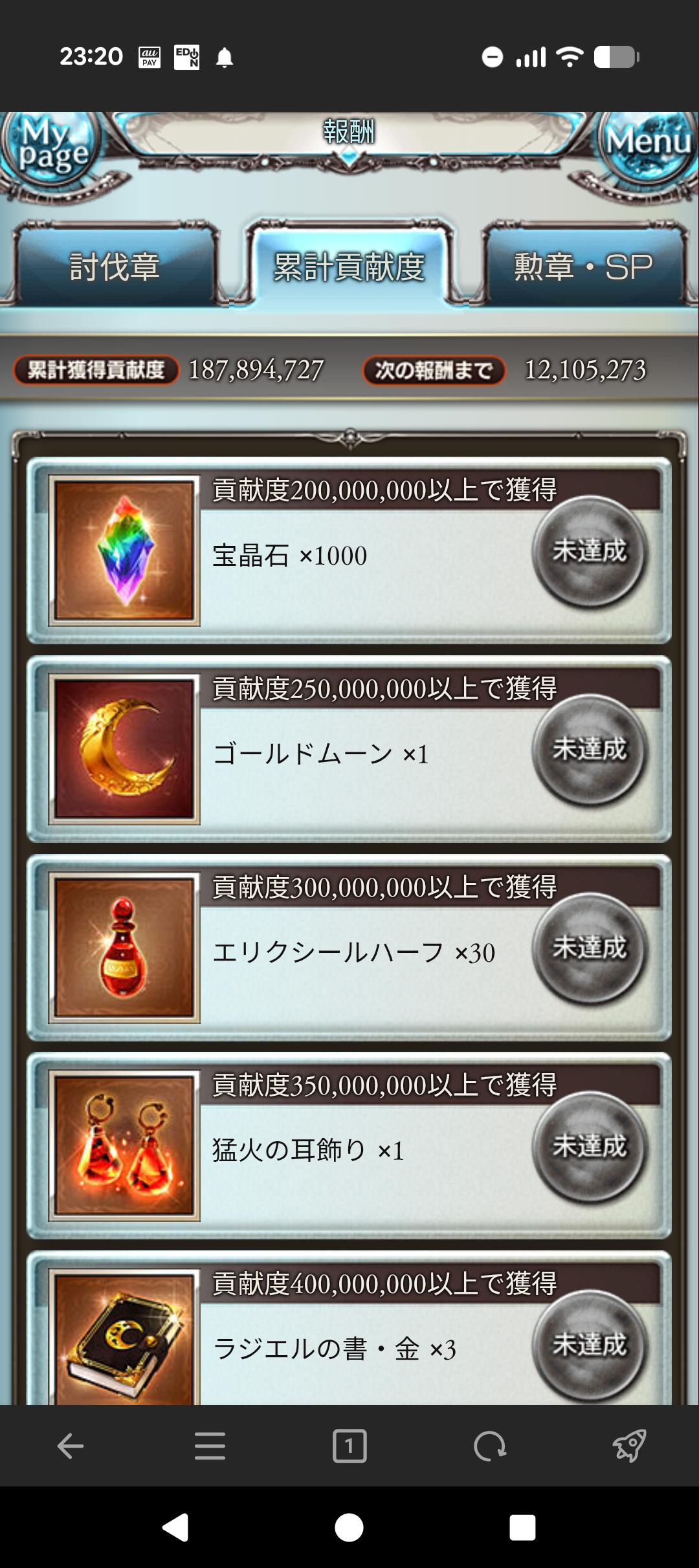Reload the page with the refresh icon
The image size is (699, 1568).
pyautogui.click(x=489, y=1446)
